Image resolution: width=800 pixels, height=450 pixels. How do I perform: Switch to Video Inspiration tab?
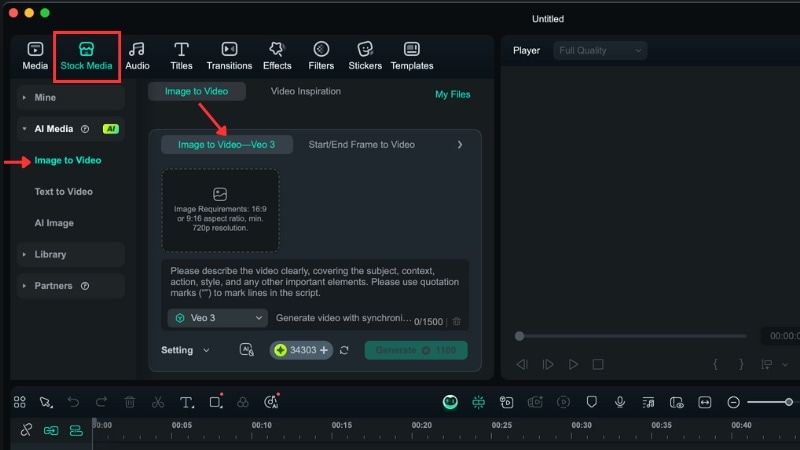tap(306, 91)
